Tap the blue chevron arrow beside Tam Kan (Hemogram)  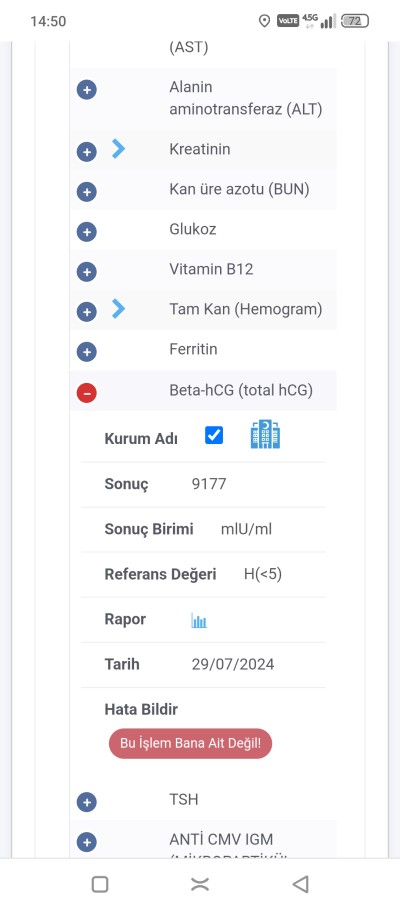(x=118, y=309)
